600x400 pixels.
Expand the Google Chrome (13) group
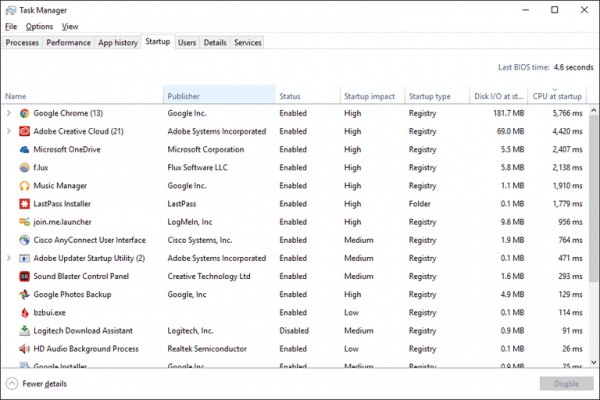click(x=9, y=113)
